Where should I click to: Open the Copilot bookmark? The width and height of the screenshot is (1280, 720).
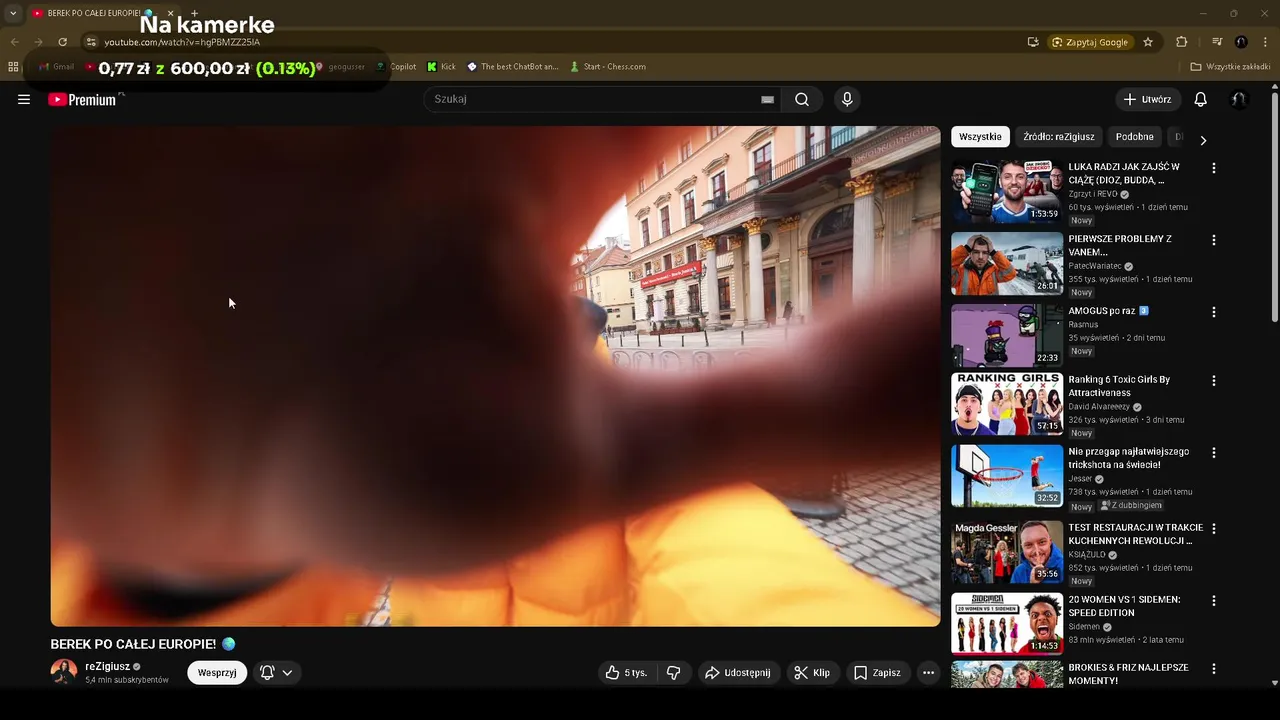396,67
